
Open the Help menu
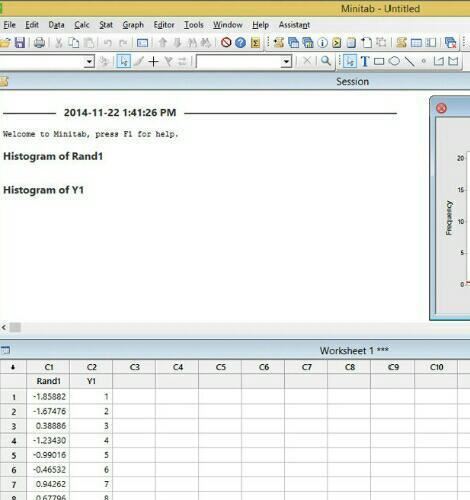pyautogui.click(x=260, y=25)
